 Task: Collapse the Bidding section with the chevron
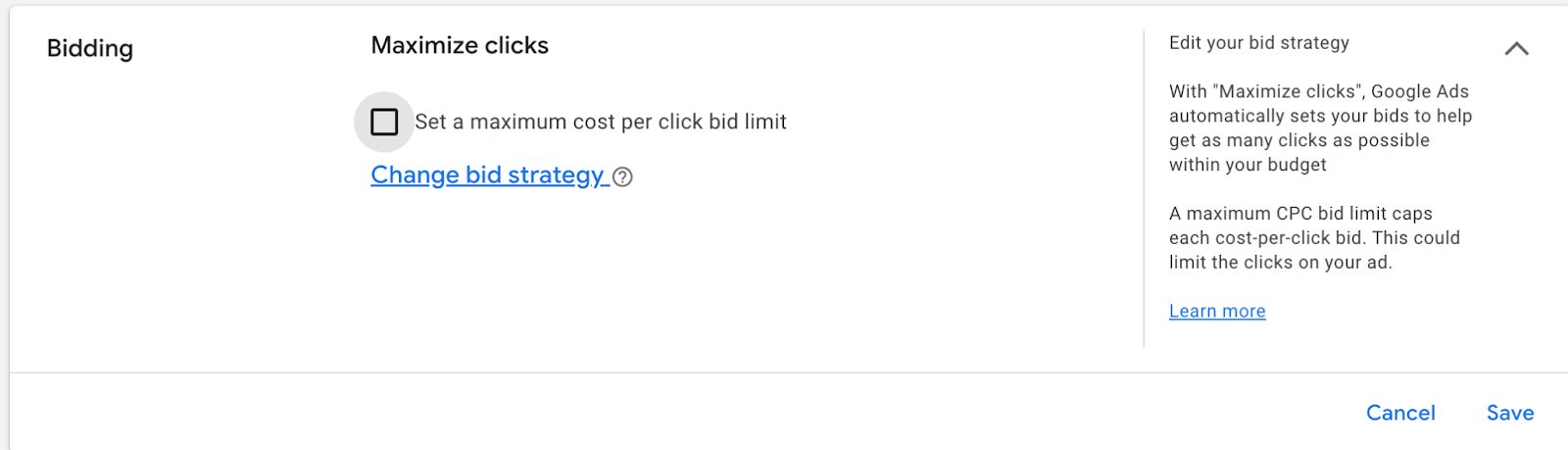[x=1516, y=48]
